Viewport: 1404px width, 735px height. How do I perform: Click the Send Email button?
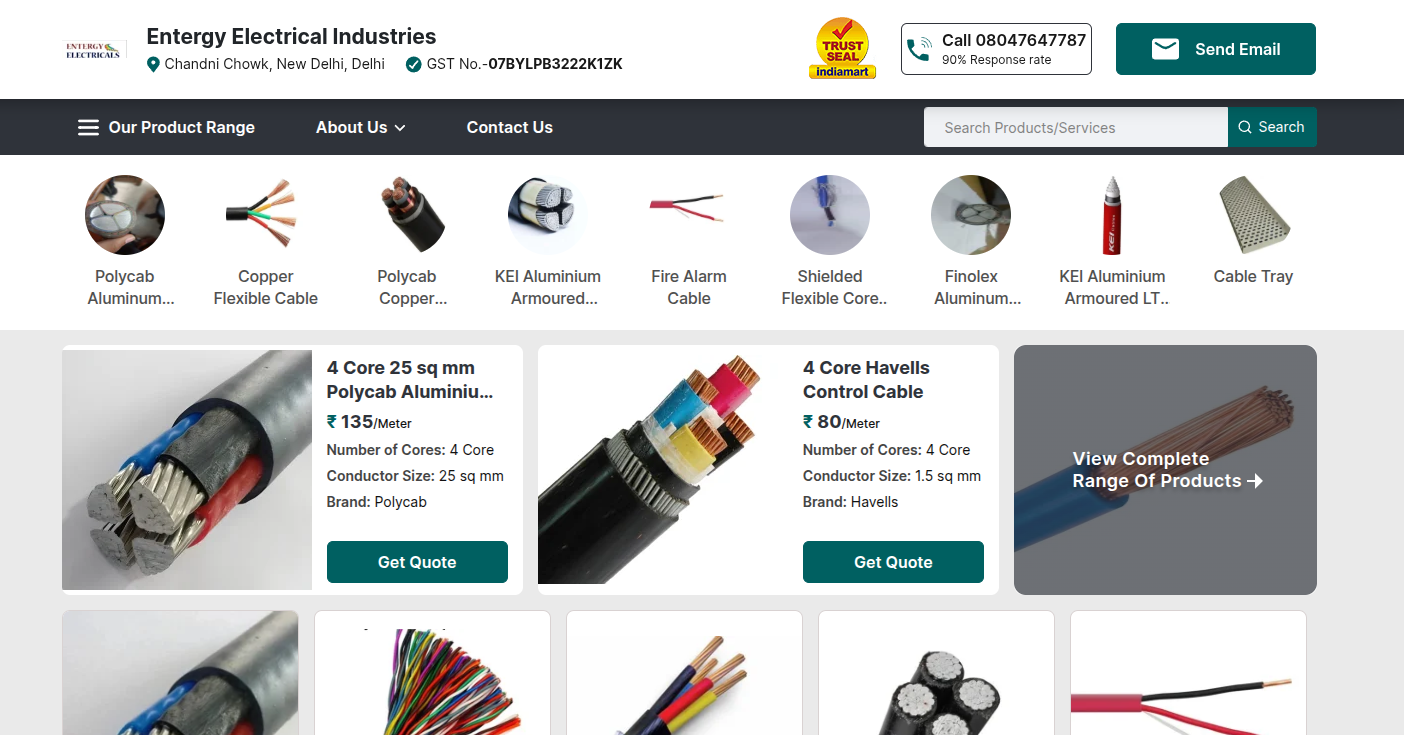(x=1215, y=49)
